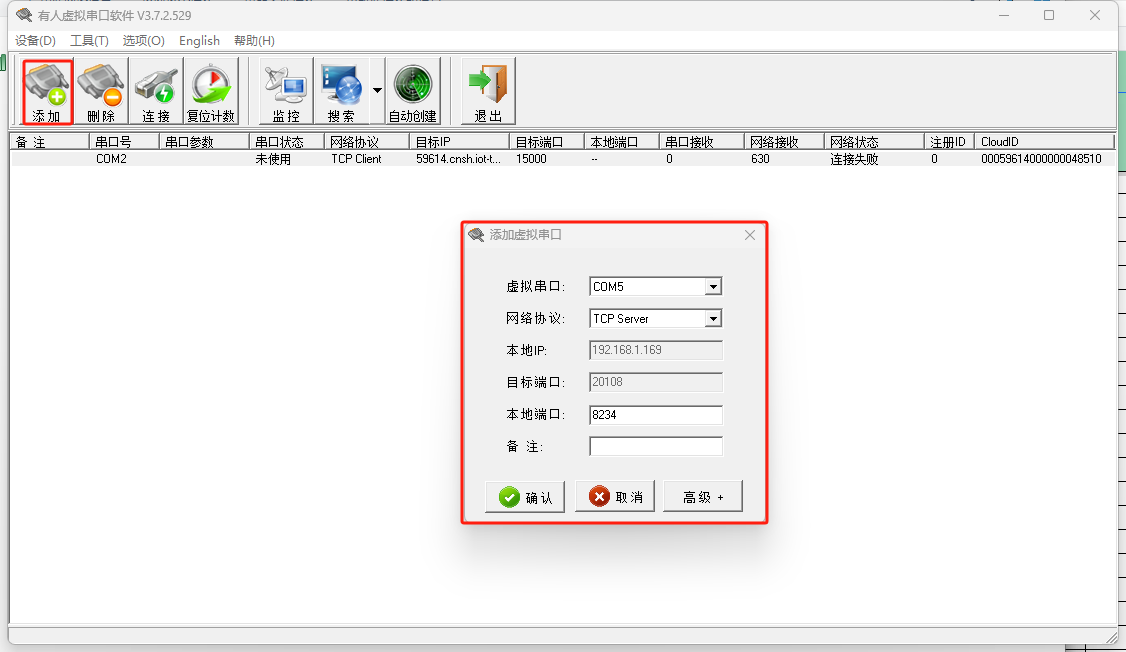The height and width of the screenshot is (652, 1126).
Task: Click the 未使用 serial status cell
Action: [x=274, y=159]
